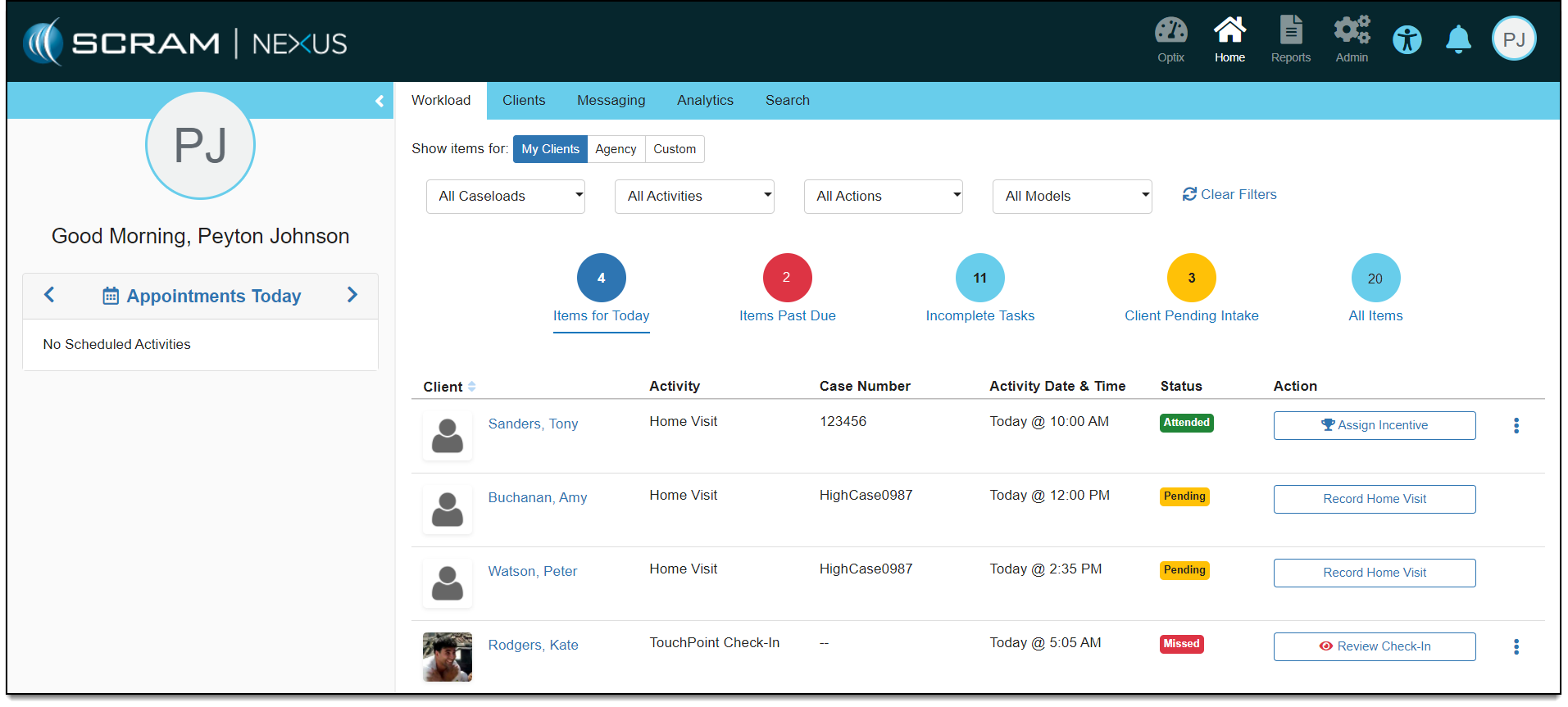Open the Optix dashboard icon
Image resolution: width=1568 pixels, height=707 pixels.
[x=1170, y=33]
